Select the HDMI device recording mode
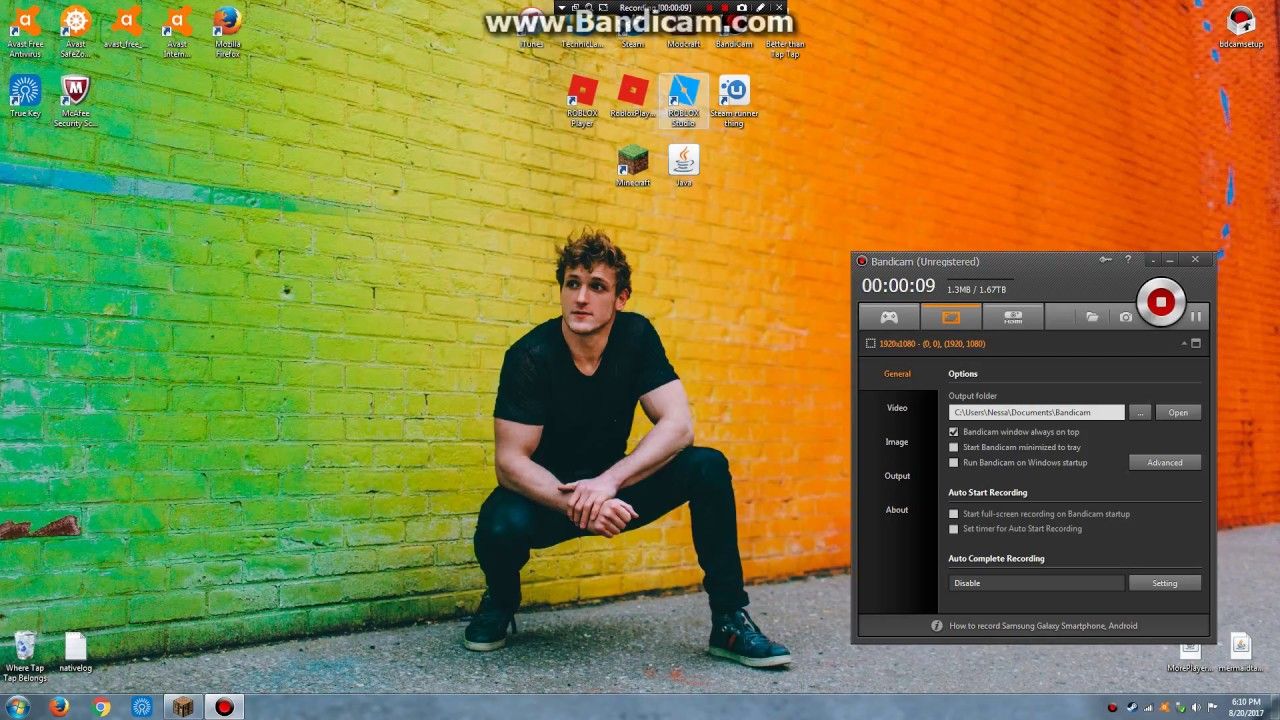 click(1013, 317)
